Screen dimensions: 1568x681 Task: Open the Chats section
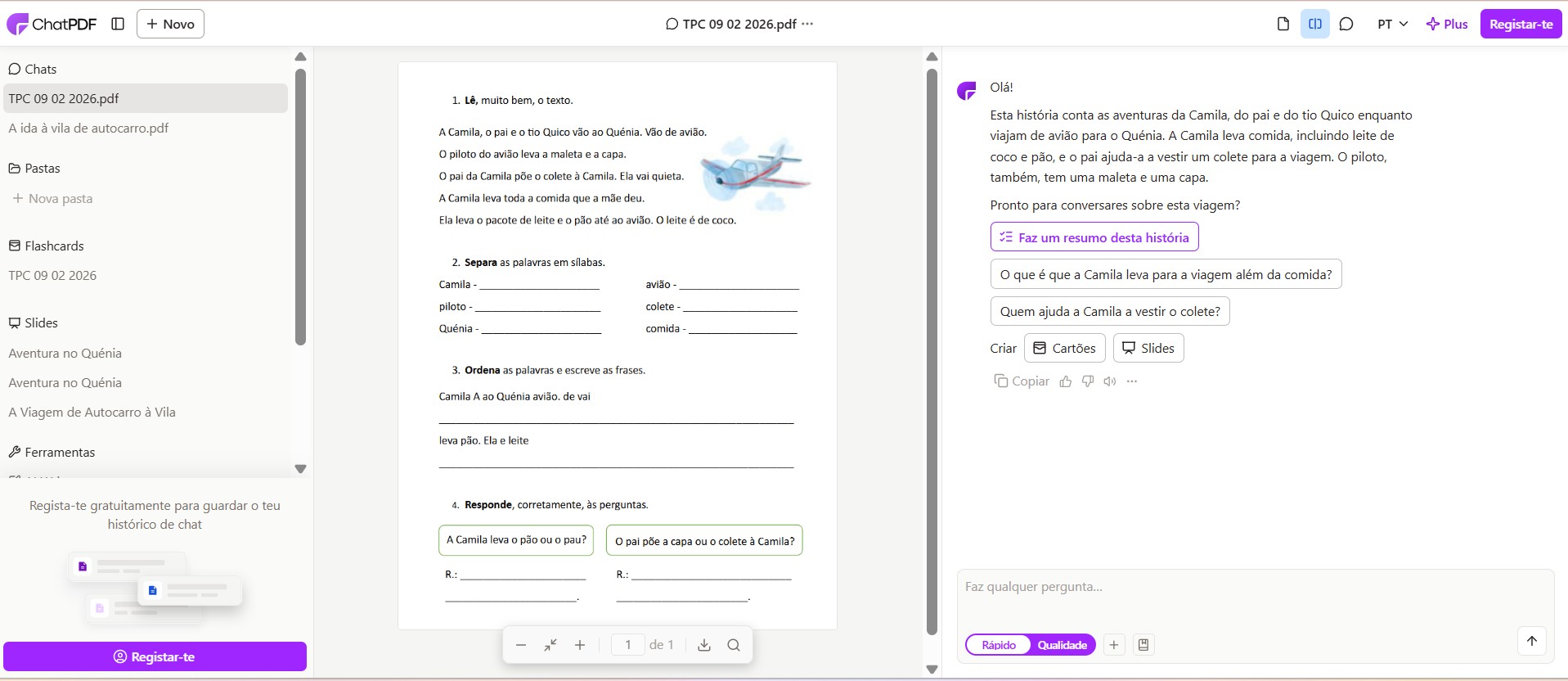point(33,69)
